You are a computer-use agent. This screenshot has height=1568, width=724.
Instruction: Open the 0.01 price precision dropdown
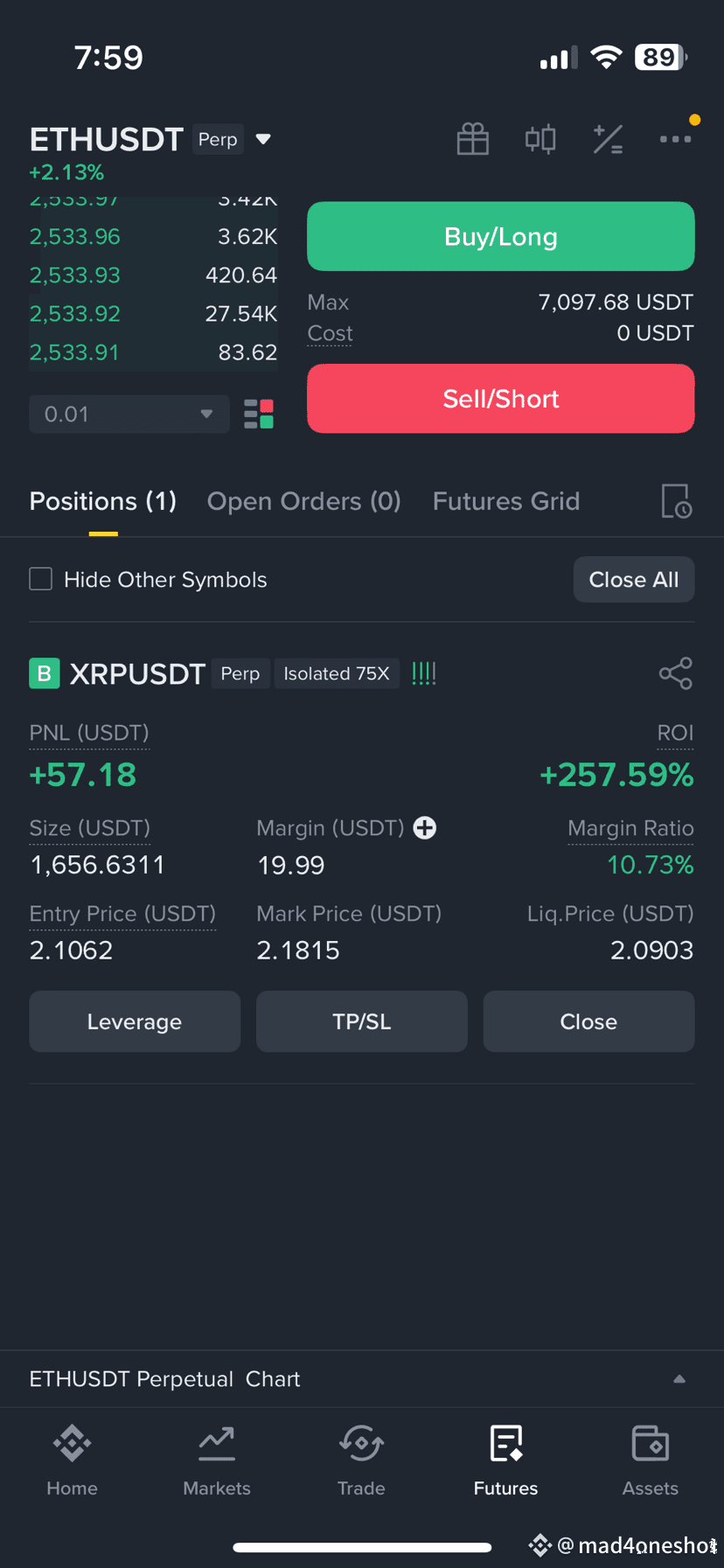(x=129, y=414)
